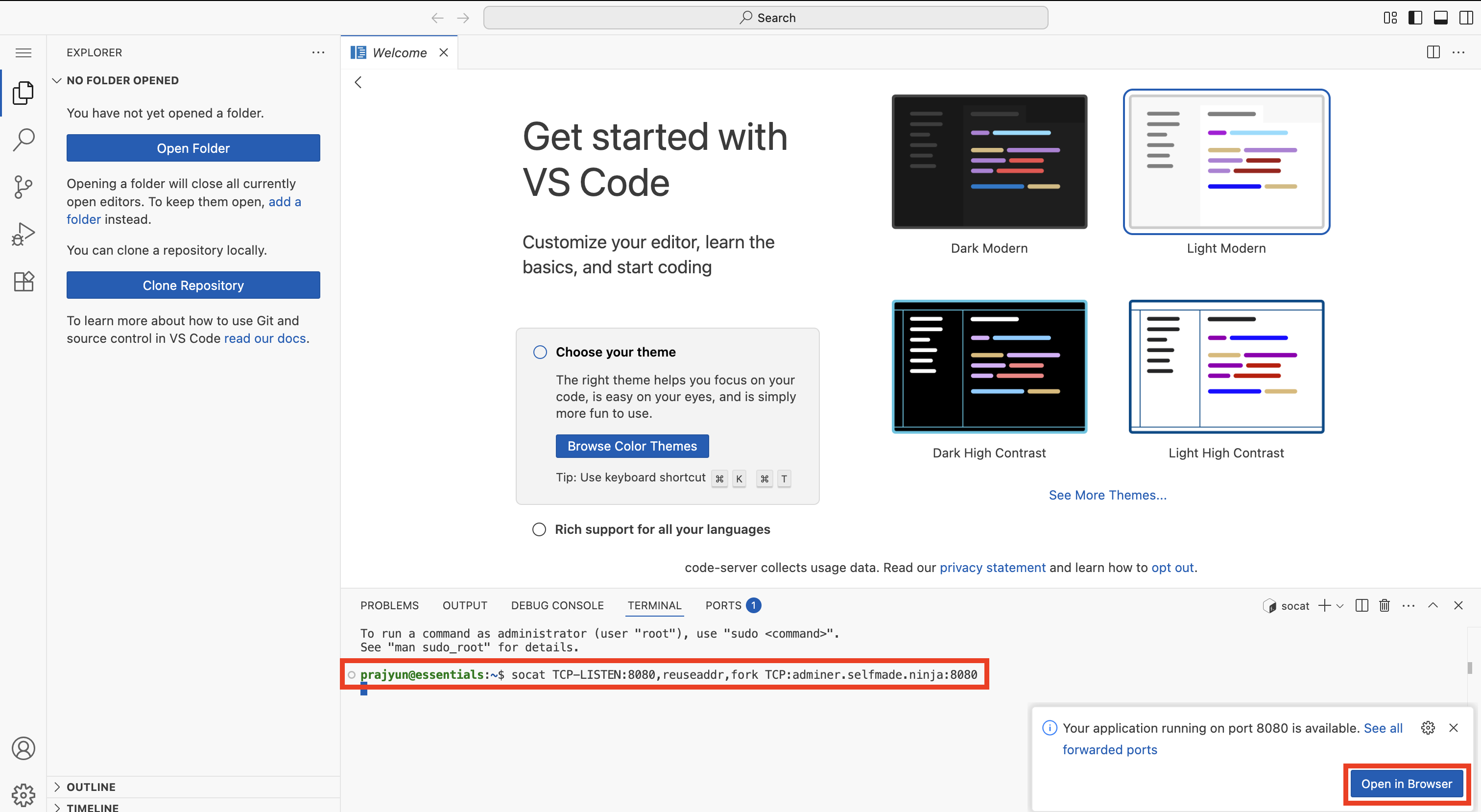Open editor More Actions ellipsis

[1458, 52]
